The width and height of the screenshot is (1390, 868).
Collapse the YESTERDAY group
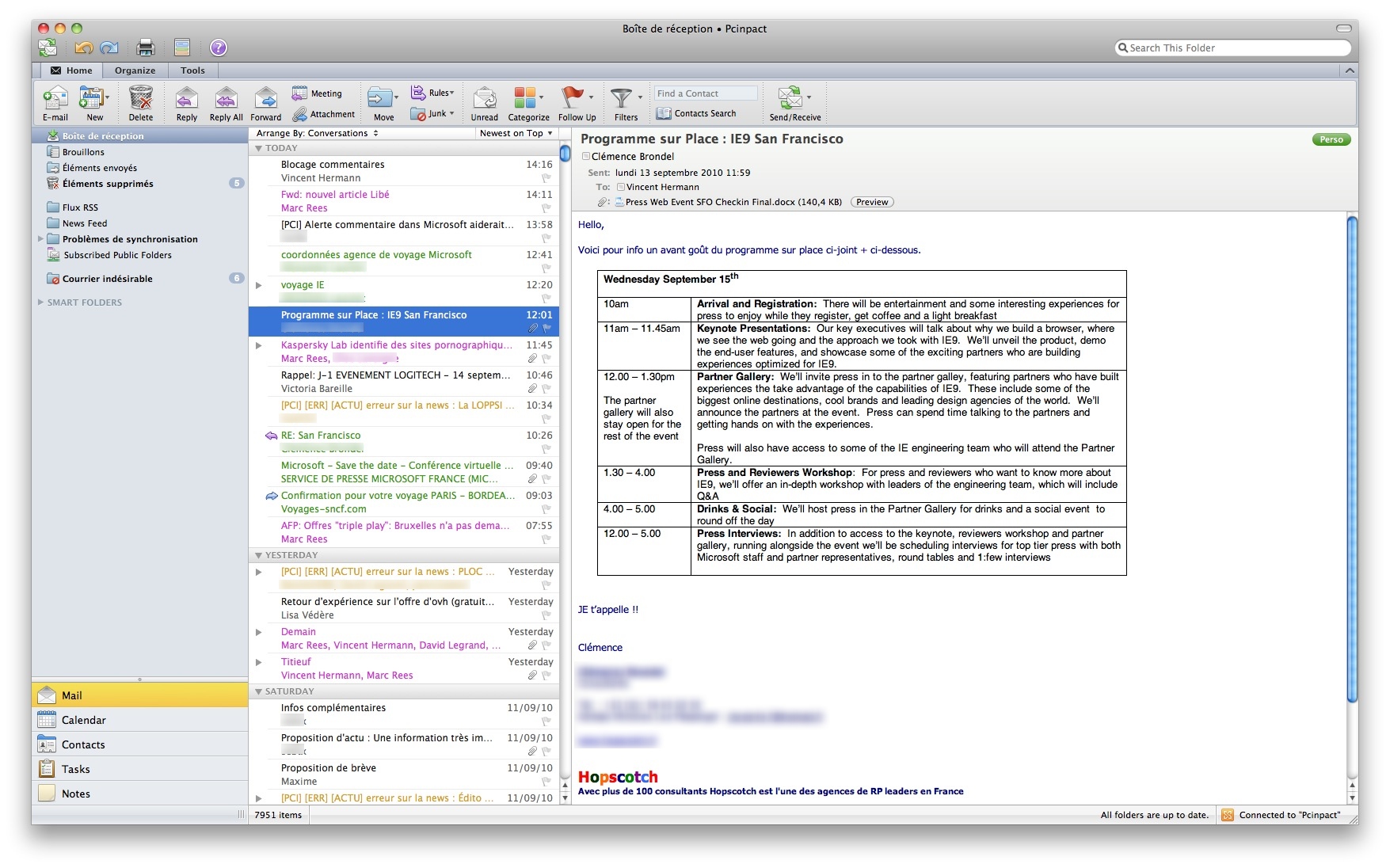pyautogui.click(x=258, y=555)
